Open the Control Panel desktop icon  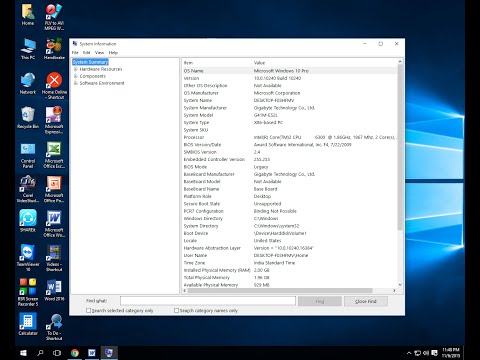coord(28,155)
